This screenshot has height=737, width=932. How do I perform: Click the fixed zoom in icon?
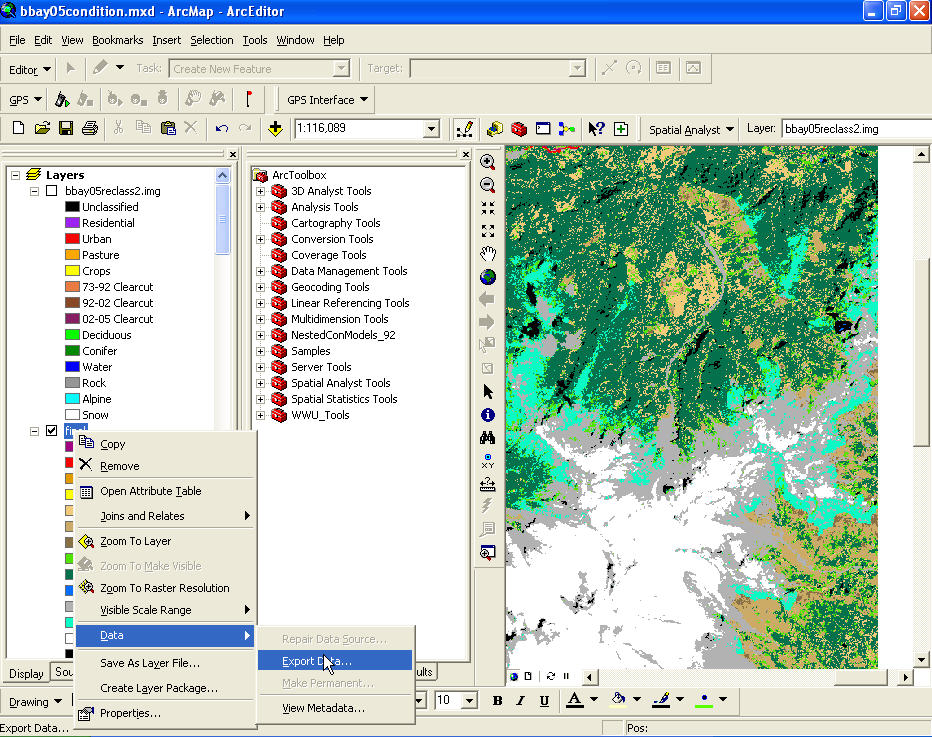pyautogui.click(x=487, y=208)
